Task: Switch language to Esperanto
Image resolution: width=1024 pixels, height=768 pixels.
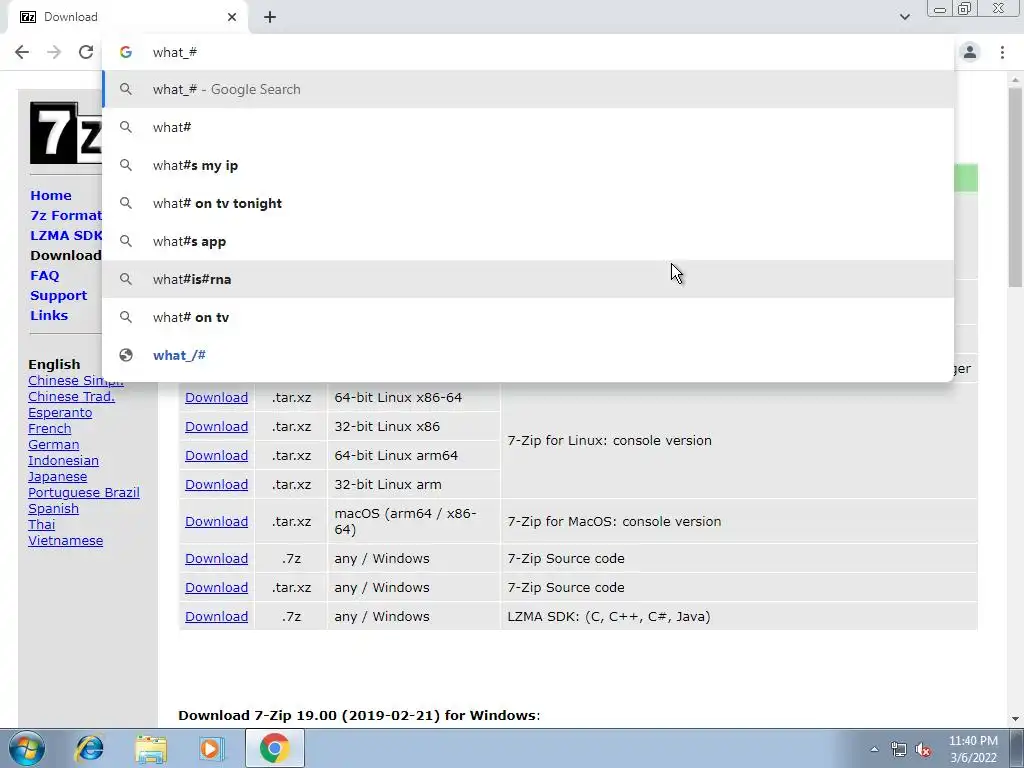Action: 60,413
